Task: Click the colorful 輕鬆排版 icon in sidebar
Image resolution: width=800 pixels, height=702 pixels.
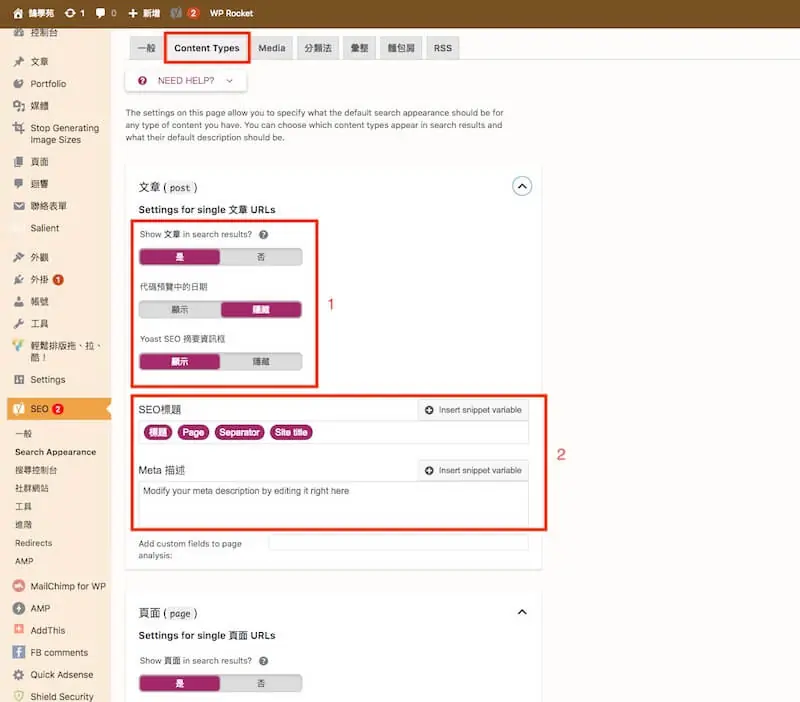Action: point(19,346)
